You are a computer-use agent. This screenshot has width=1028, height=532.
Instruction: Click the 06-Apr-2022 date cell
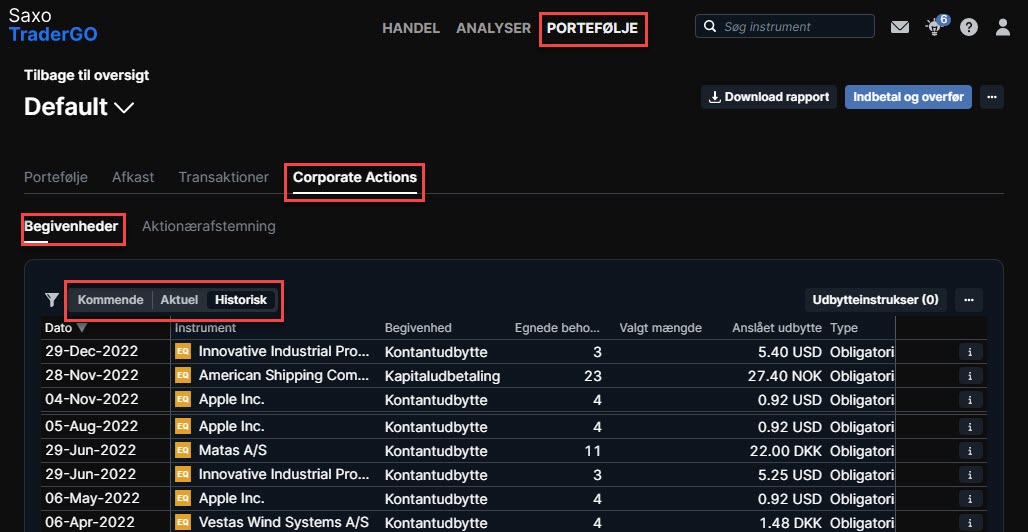tap(90, 522)
